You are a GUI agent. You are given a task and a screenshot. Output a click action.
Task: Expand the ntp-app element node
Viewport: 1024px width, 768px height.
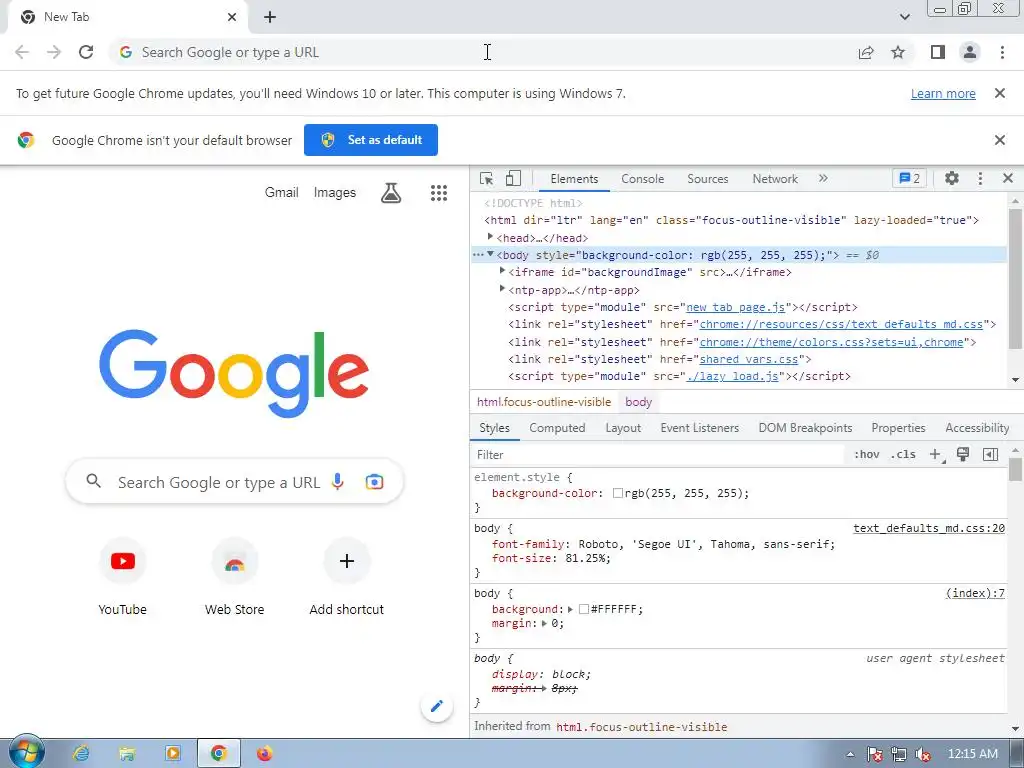[x=502, y=288]
